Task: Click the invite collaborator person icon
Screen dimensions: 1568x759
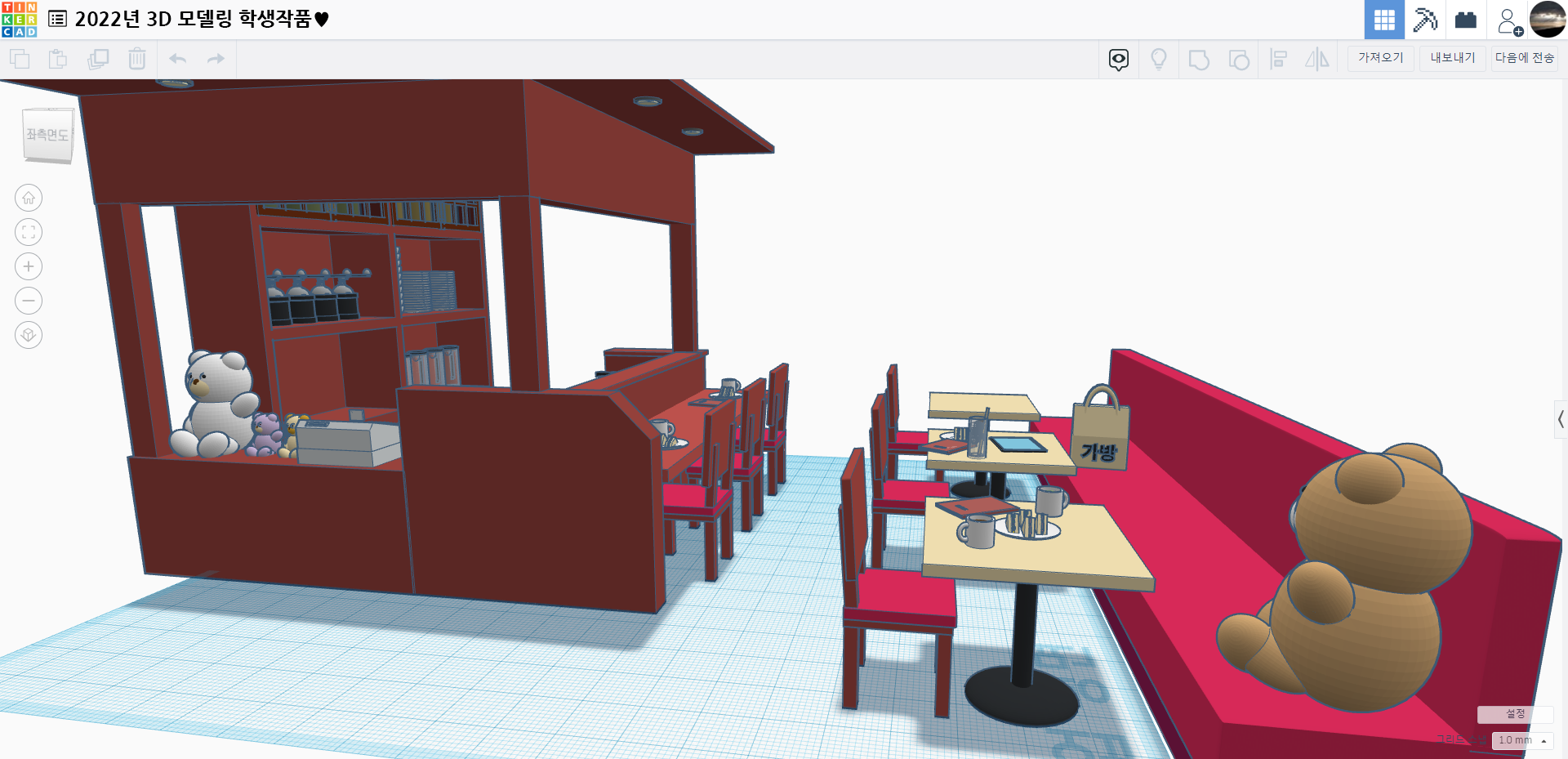Action: click(1508, 20)
